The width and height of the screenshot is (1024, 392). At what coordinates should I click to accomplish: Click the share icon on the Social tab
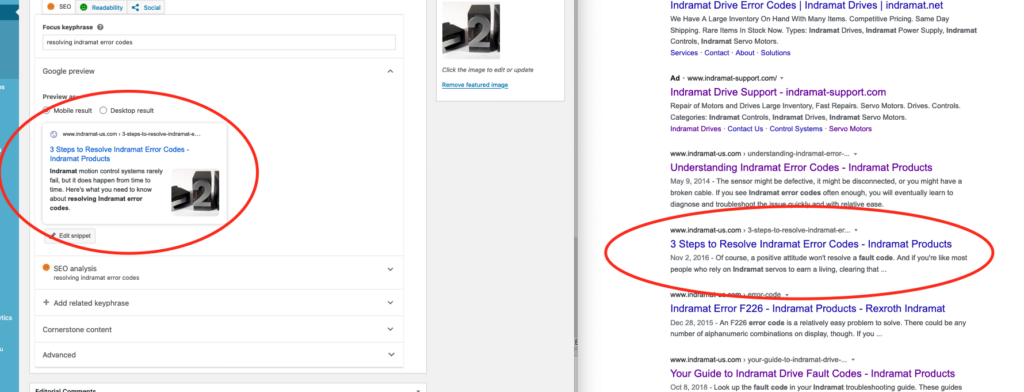(135, 7)
